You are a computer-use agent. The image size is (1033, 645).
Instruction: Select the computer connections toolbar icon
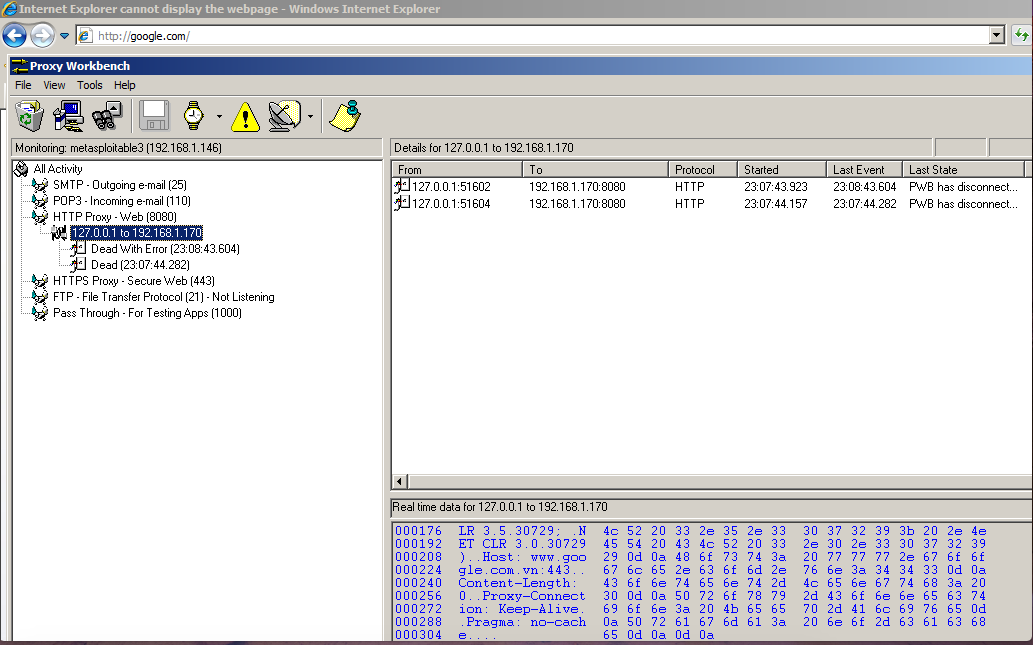coord(67,115)
